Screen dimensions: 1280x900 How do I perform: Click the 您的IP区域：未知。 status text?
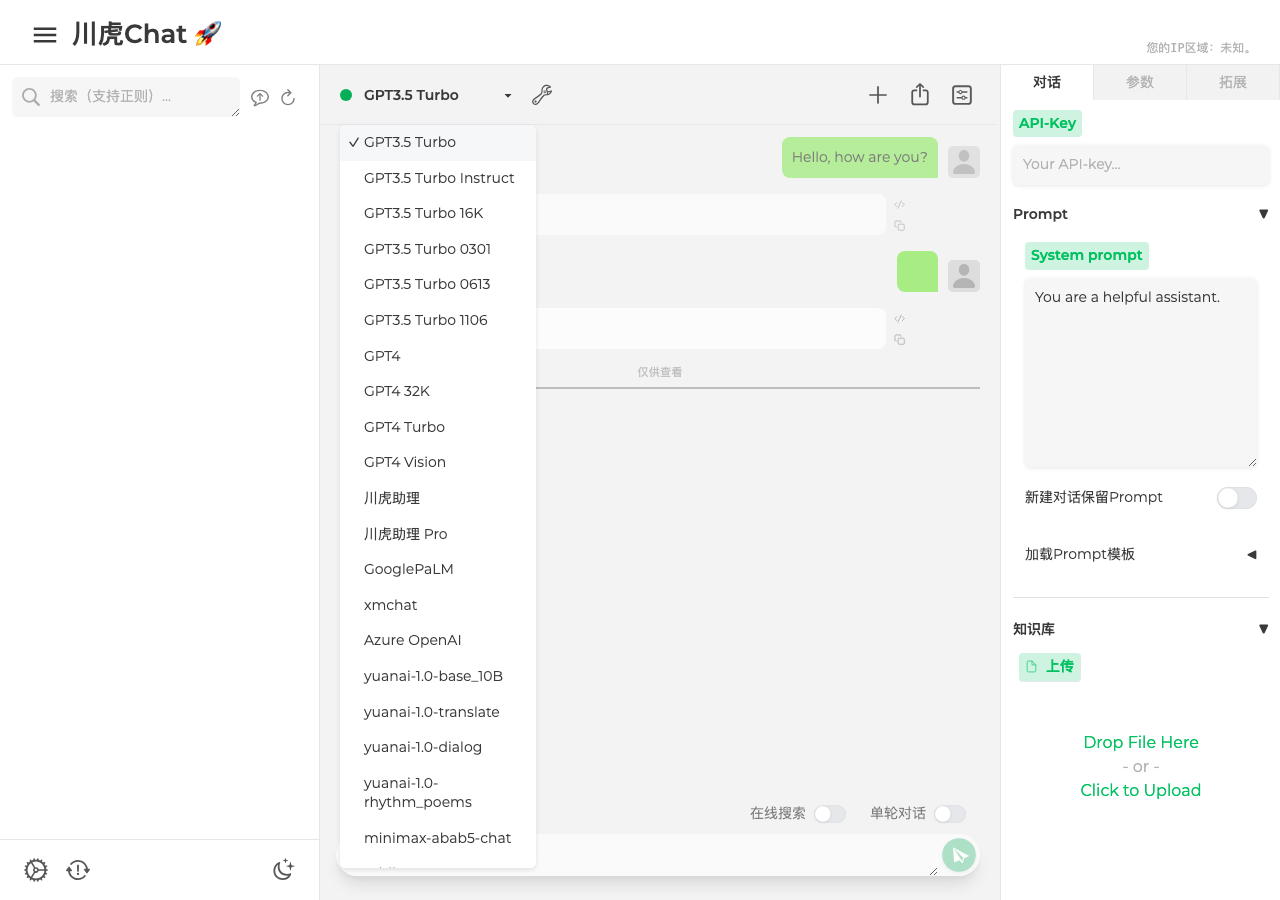(x=1200, y=48)
